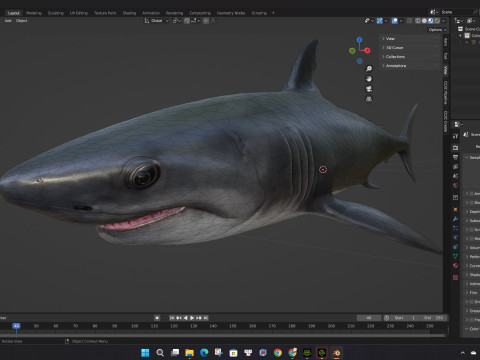Expand the Film render panel
Screen dimensions: 480x360
pos(473,293)
